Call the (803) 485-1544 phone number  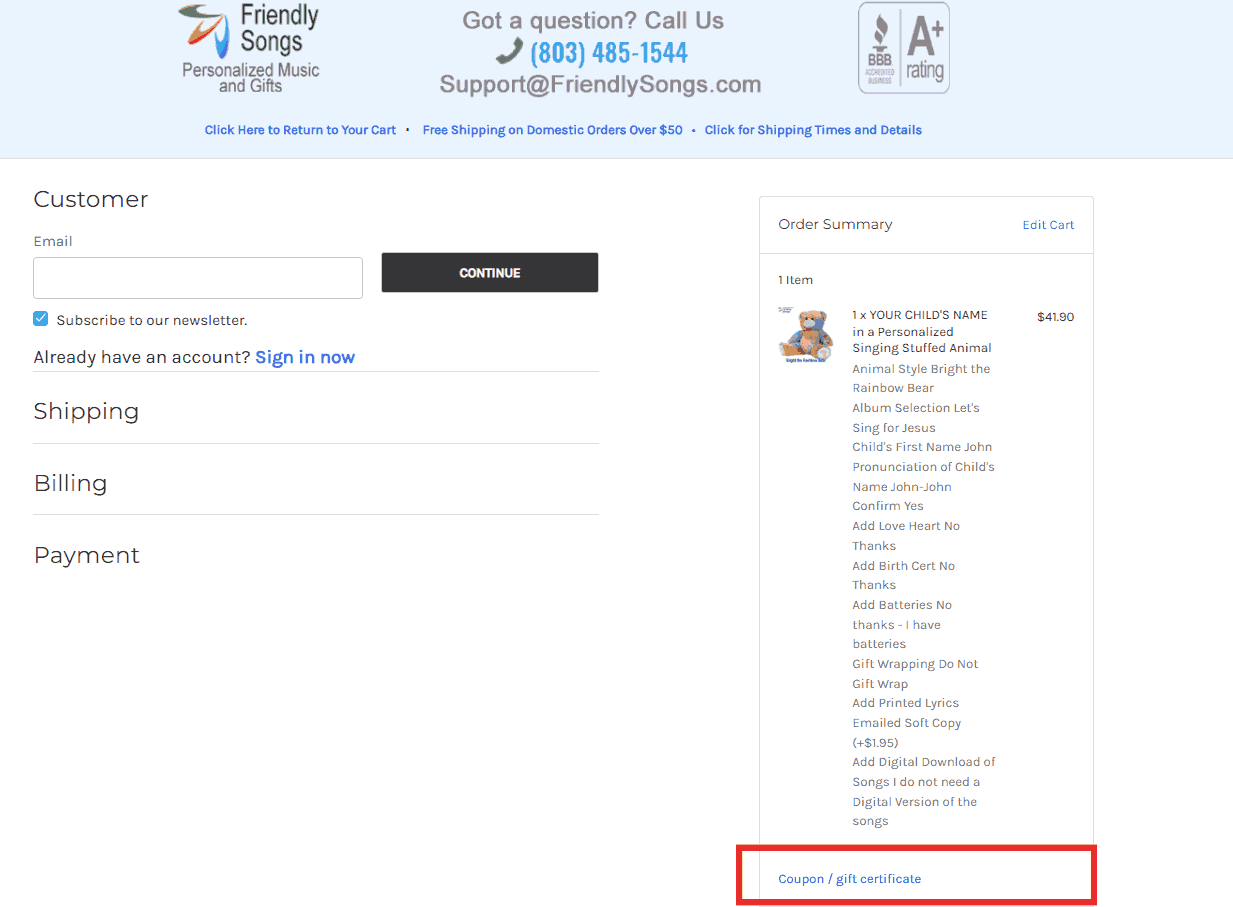click(x=609, y=52)
